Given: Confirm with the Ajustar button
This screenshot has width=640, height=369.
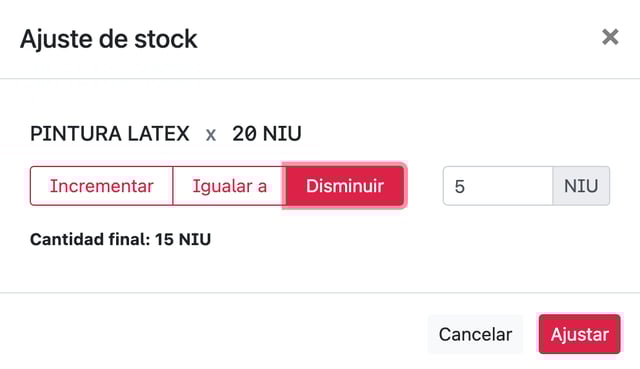Looking at the screenshot, I should [x=580, y=334].
